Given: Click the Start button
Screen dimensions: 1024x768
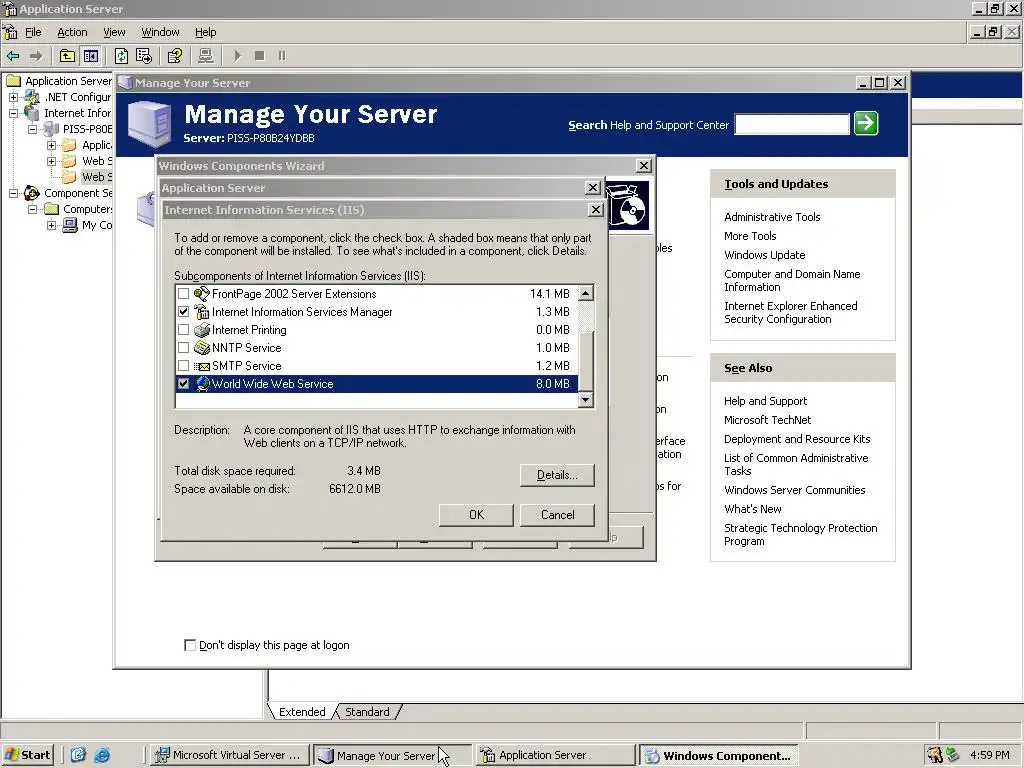Looking at the screenshot, I should point(27,755).
